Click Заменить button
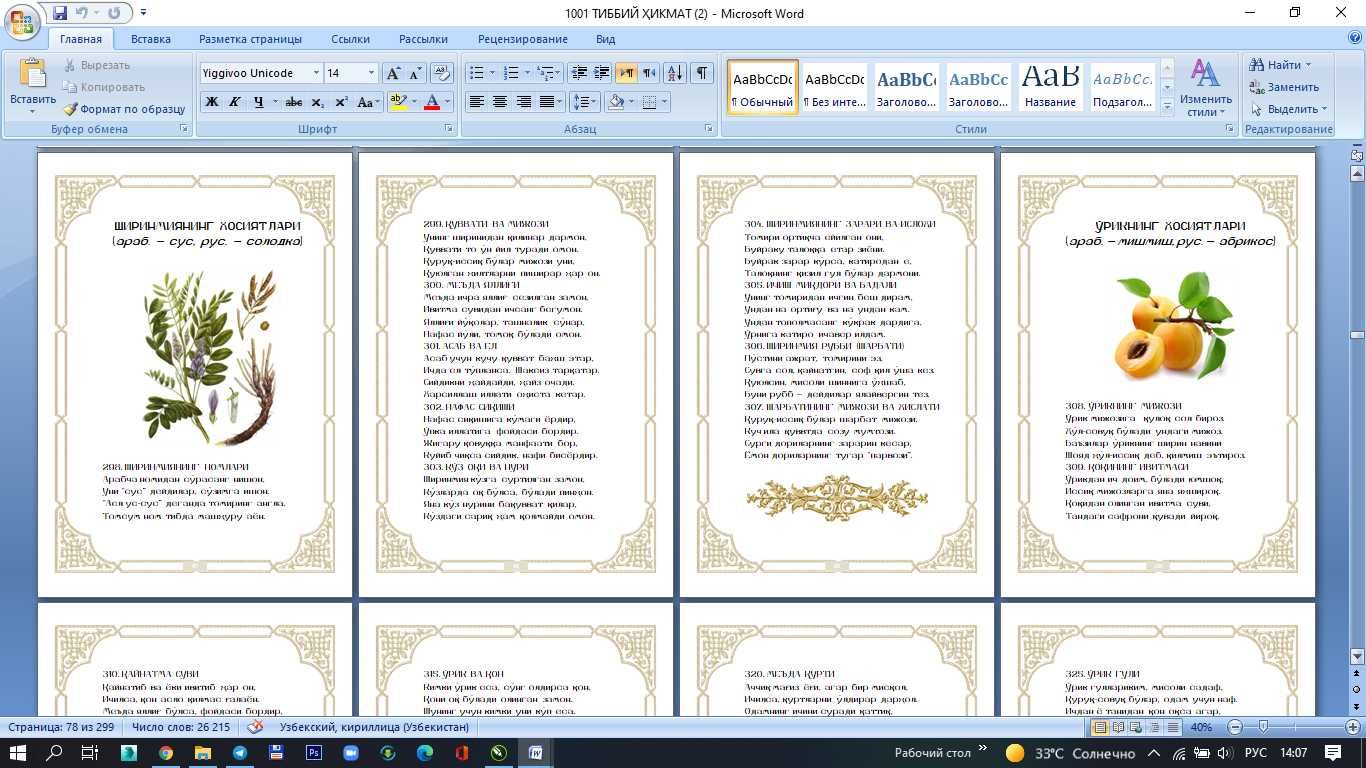The width and height of the screenshot is (1366, 768). pyautogui.click(x=1284, y=87)
